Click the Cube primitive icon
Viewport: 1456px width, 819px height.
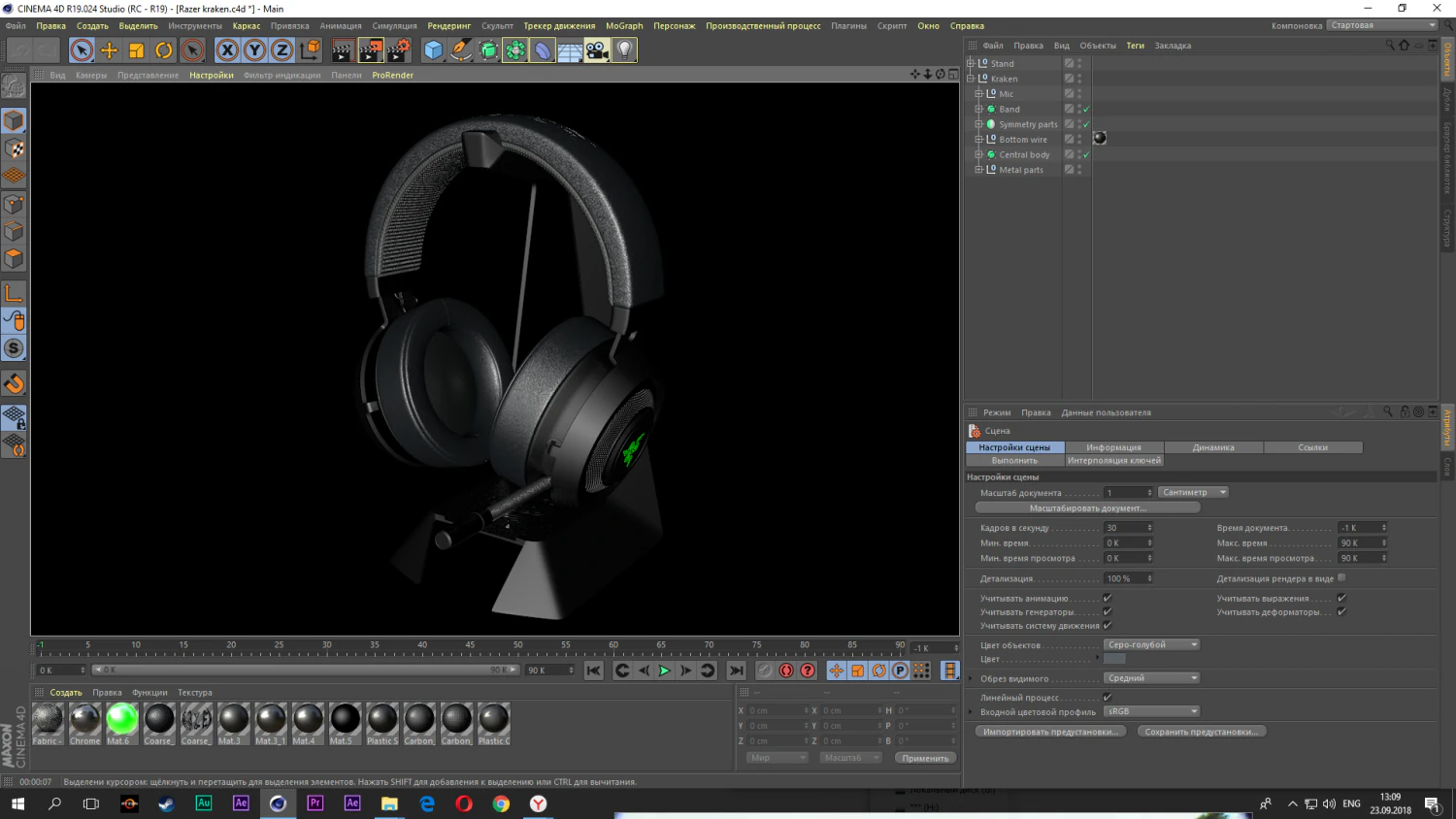pos(430,49)
